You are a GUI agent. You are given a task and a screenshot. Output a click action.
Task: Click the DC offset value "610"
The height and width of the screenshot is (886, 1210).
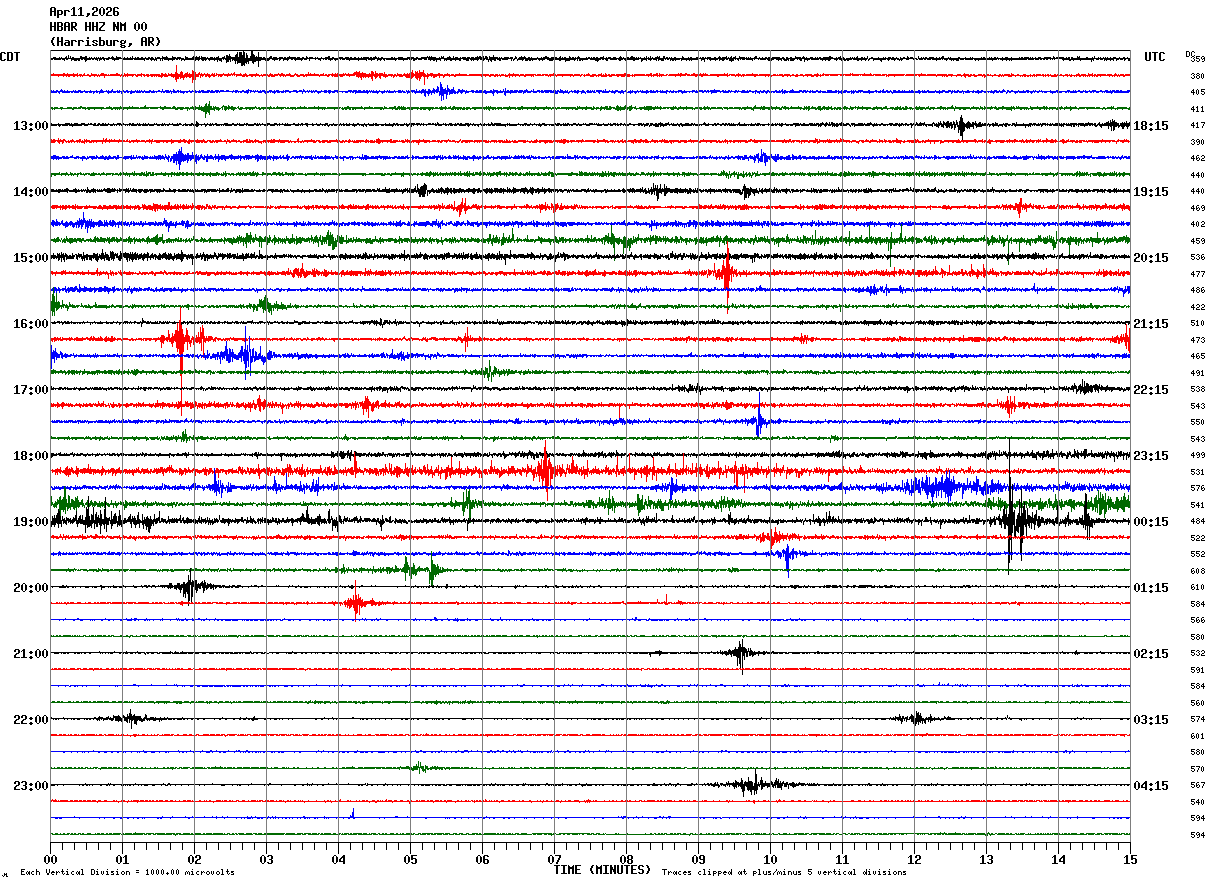pyautogui.click(x=1197, y=588)
